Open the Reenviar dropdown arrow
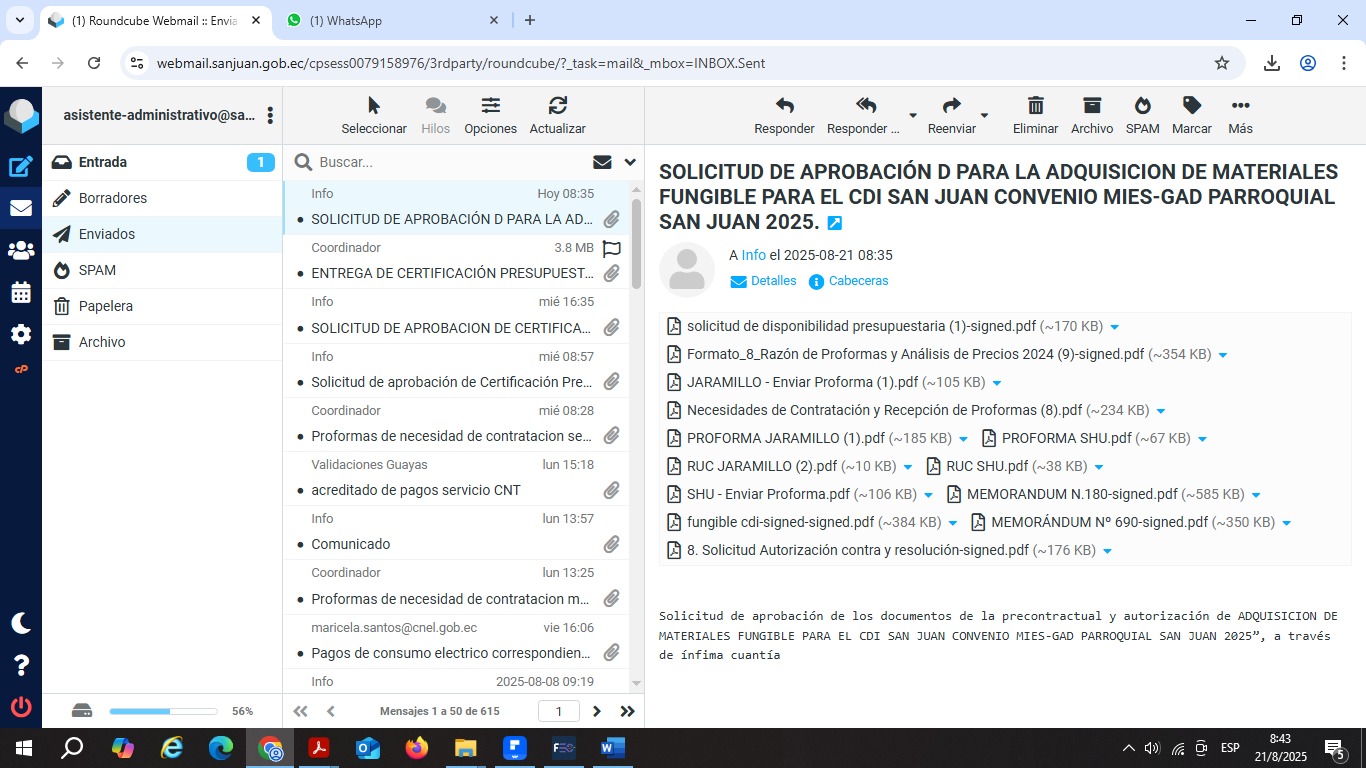Screen dimensions: 1366x768 (984, 116)
